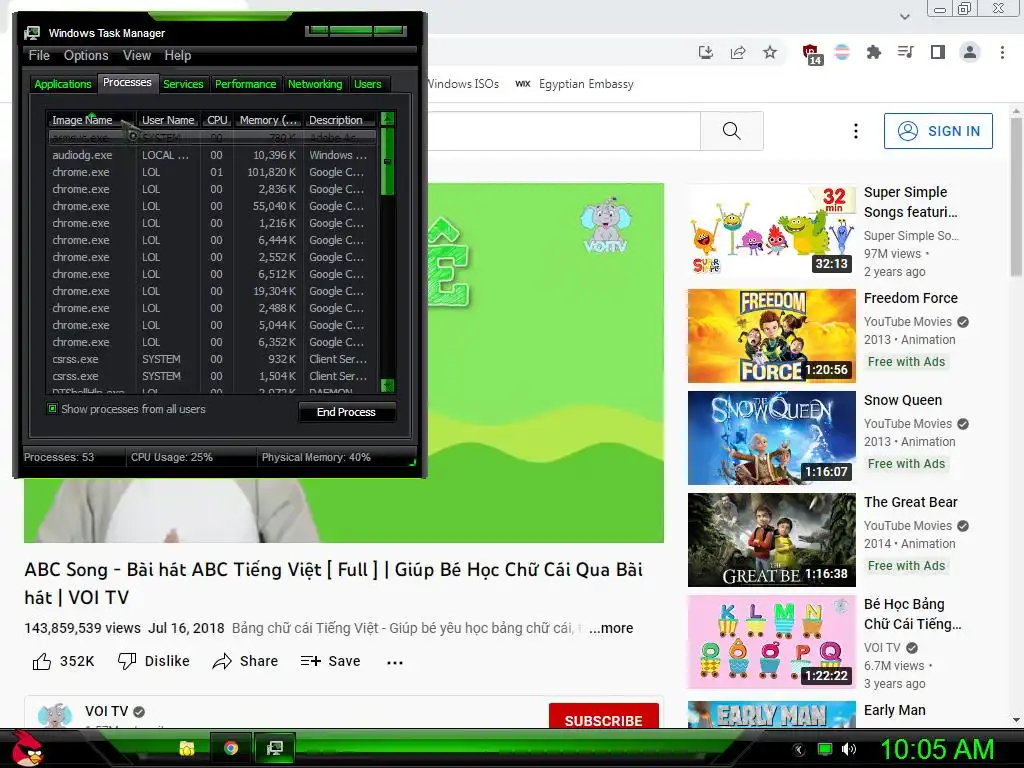Sort processes by Image Name column
This screenshot has height=768, width=1024.
tap(90, 120)
